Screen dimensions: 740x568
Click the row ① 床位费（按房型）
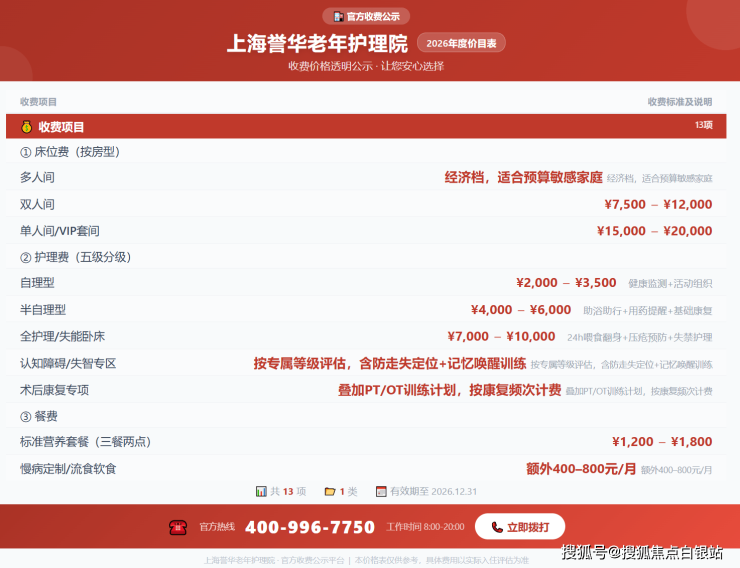pyautogui.click(x=366, y=151)
